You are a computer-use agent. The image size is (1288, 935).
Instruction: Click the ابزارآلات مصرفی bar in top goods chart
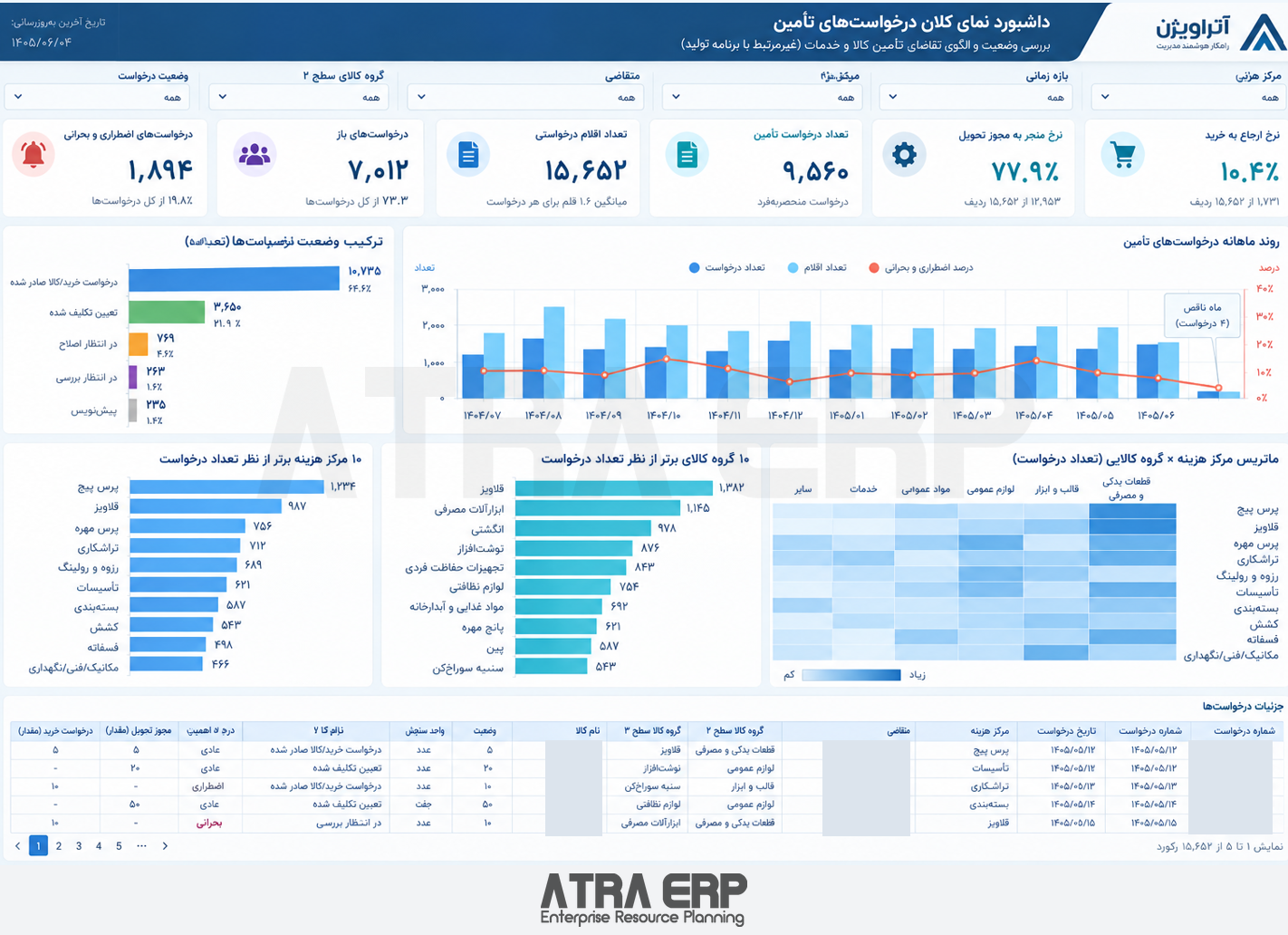click(597, 508)
